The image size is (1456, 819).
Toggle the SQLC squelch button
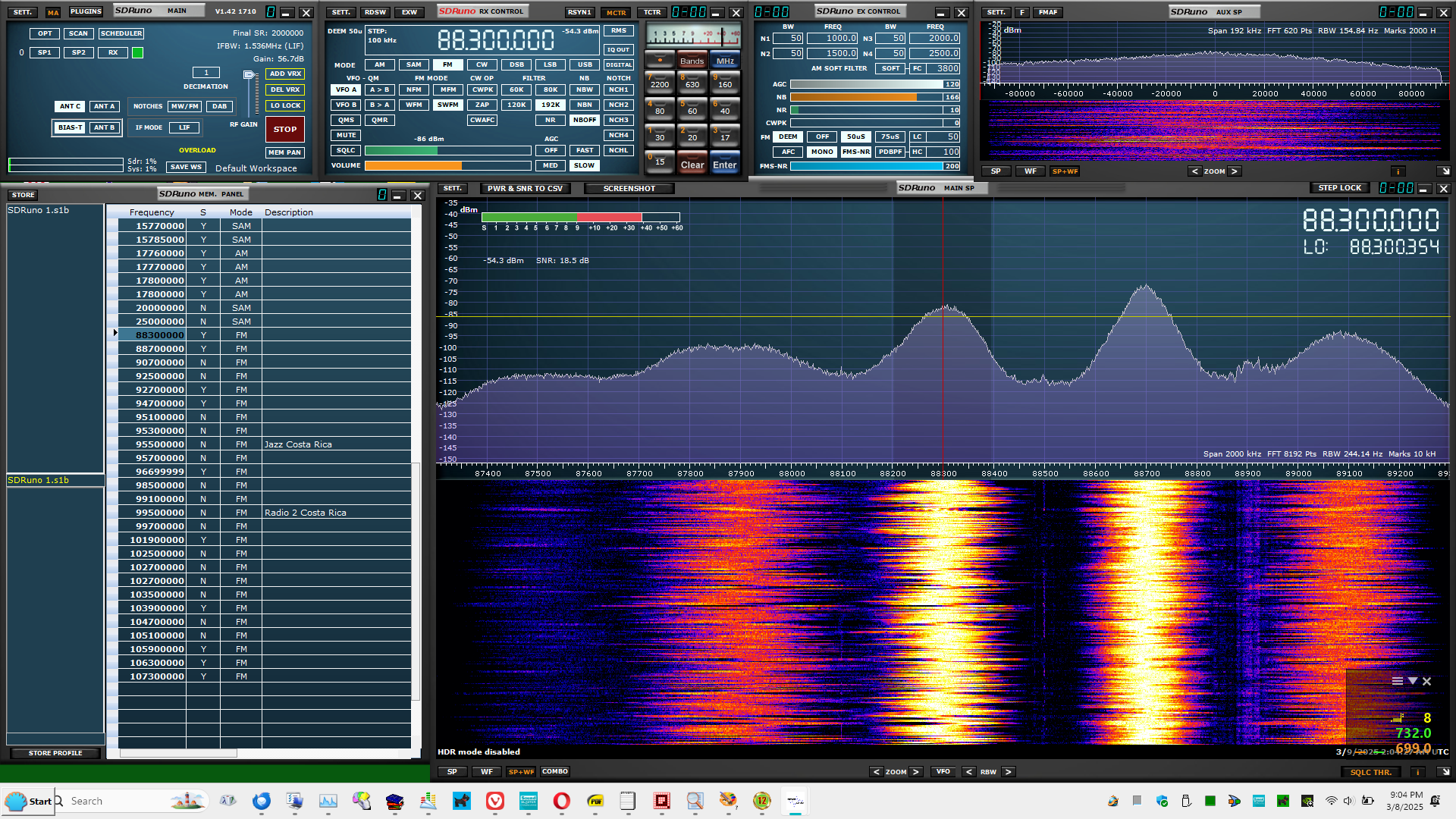pos(346,150)
